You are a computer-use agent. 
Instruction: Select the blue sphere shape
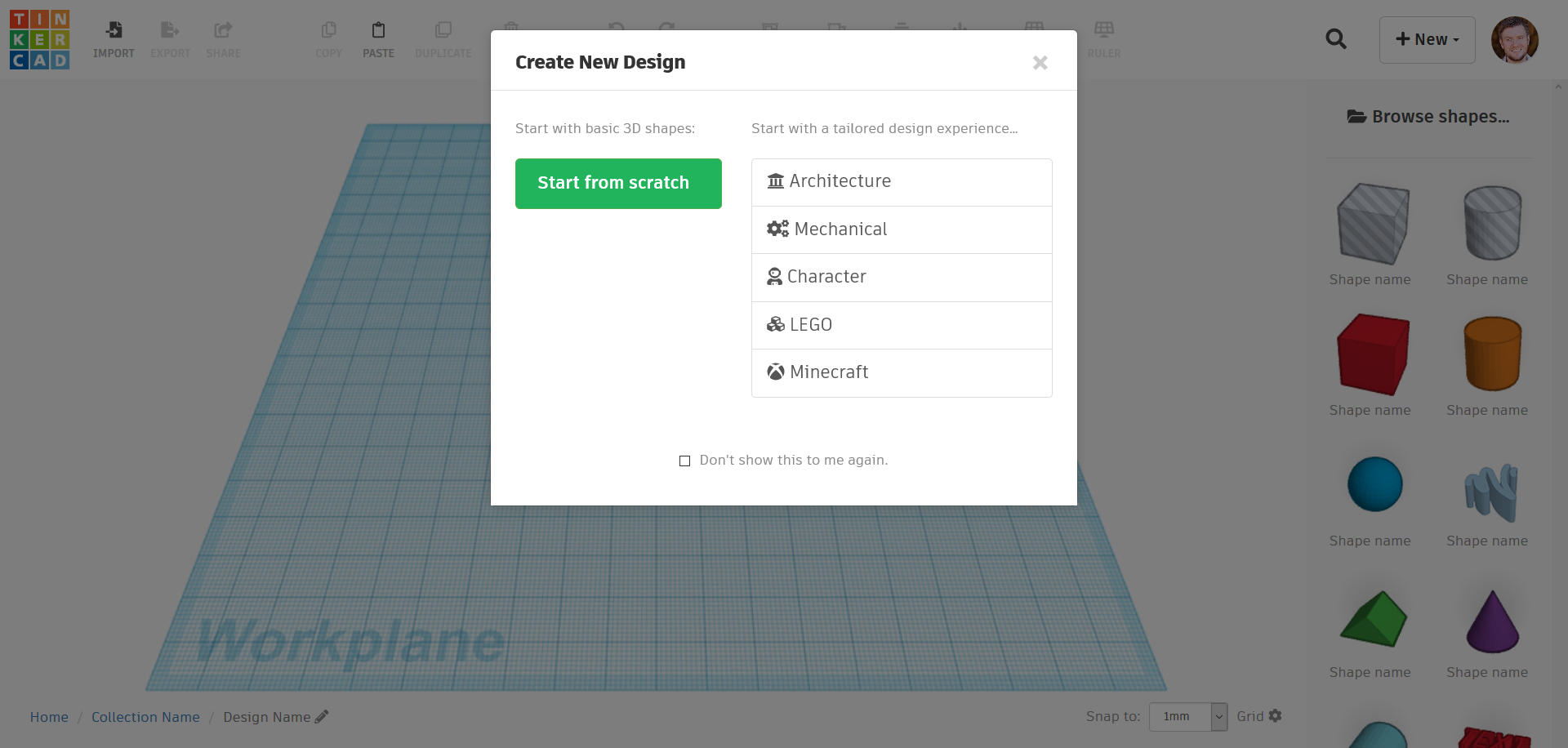pyautogui.click(x=1374, y=484)
